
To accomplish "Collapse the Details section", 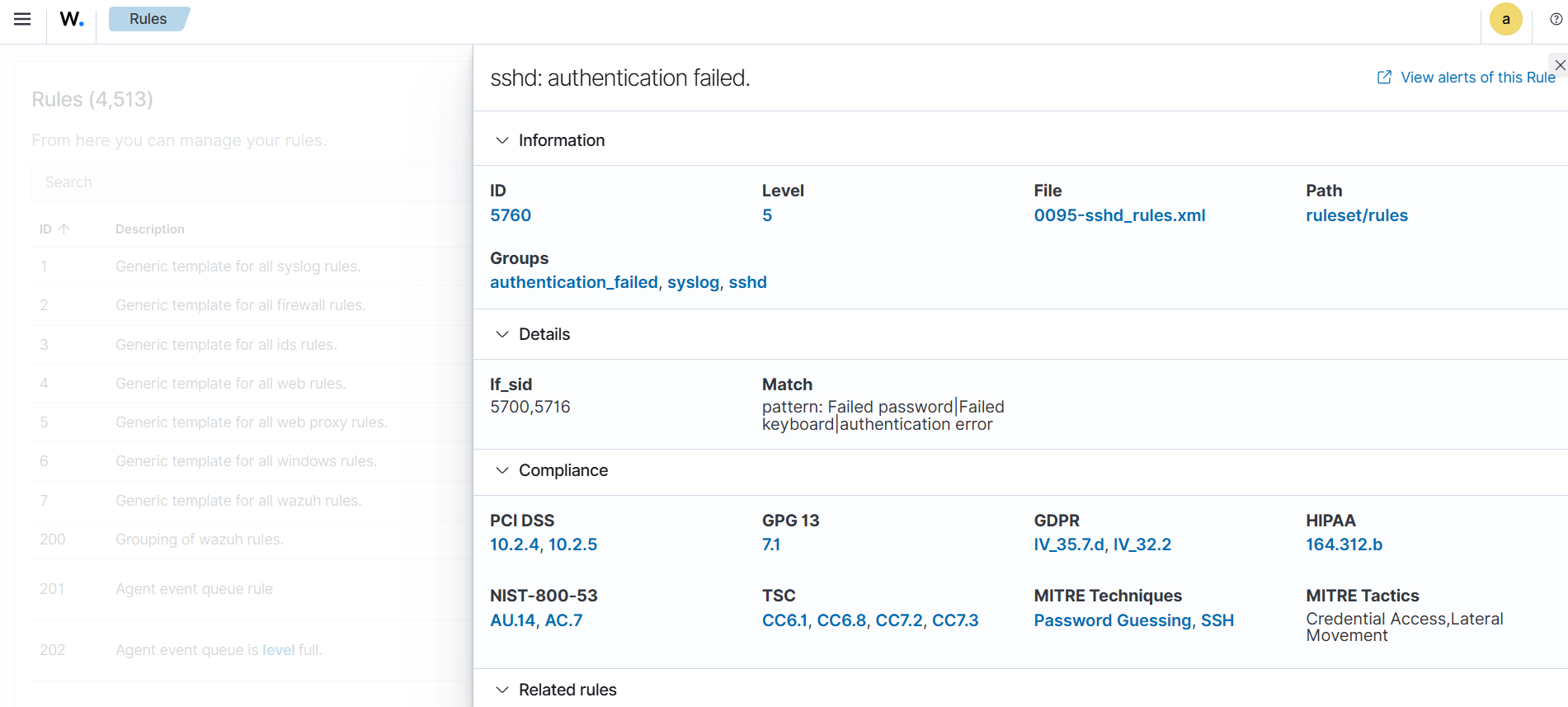I will pos(501,334).
